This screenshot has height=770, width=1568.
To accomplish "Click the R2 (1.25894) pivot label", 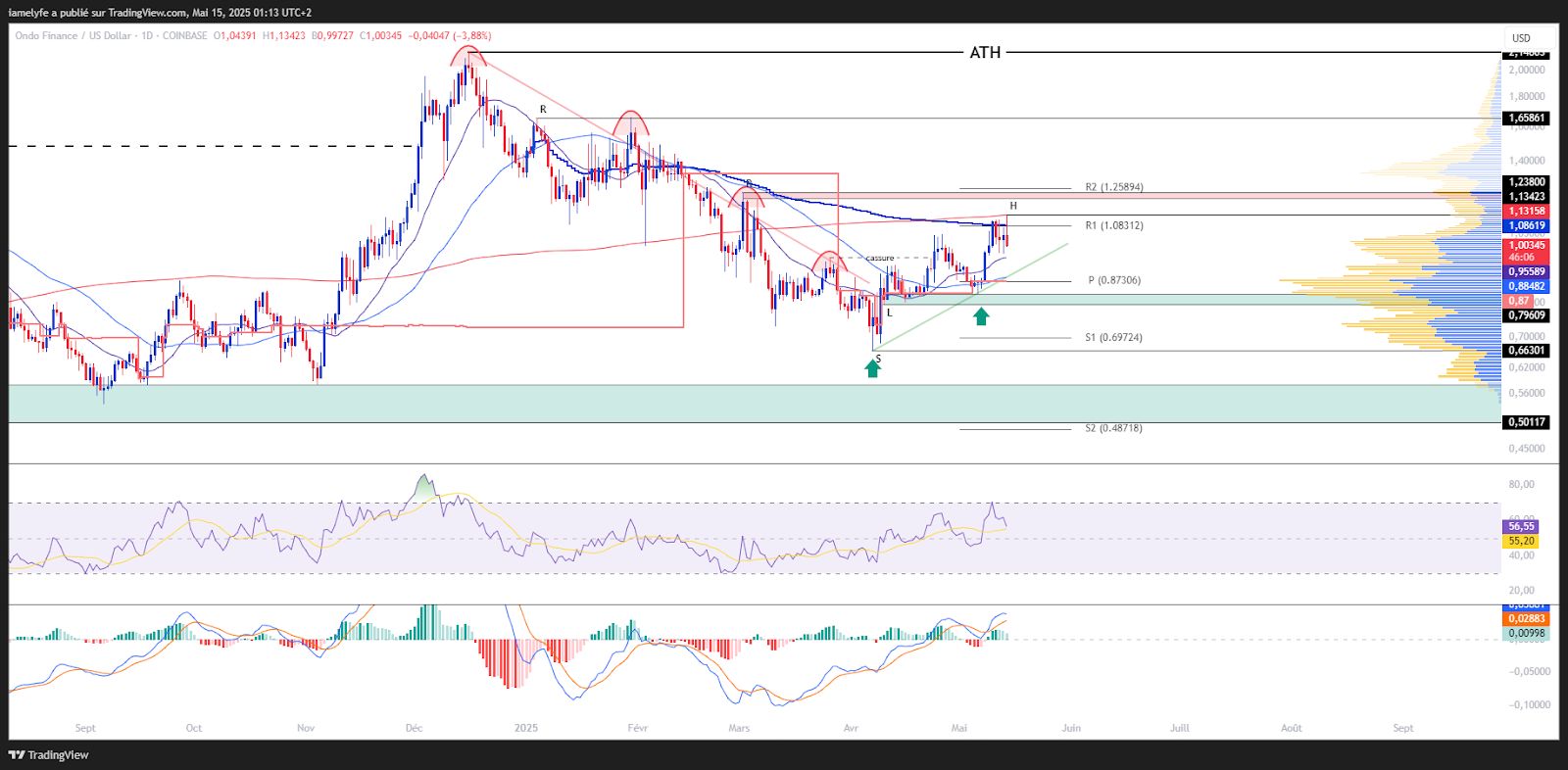I will (x=1113, y=187).
